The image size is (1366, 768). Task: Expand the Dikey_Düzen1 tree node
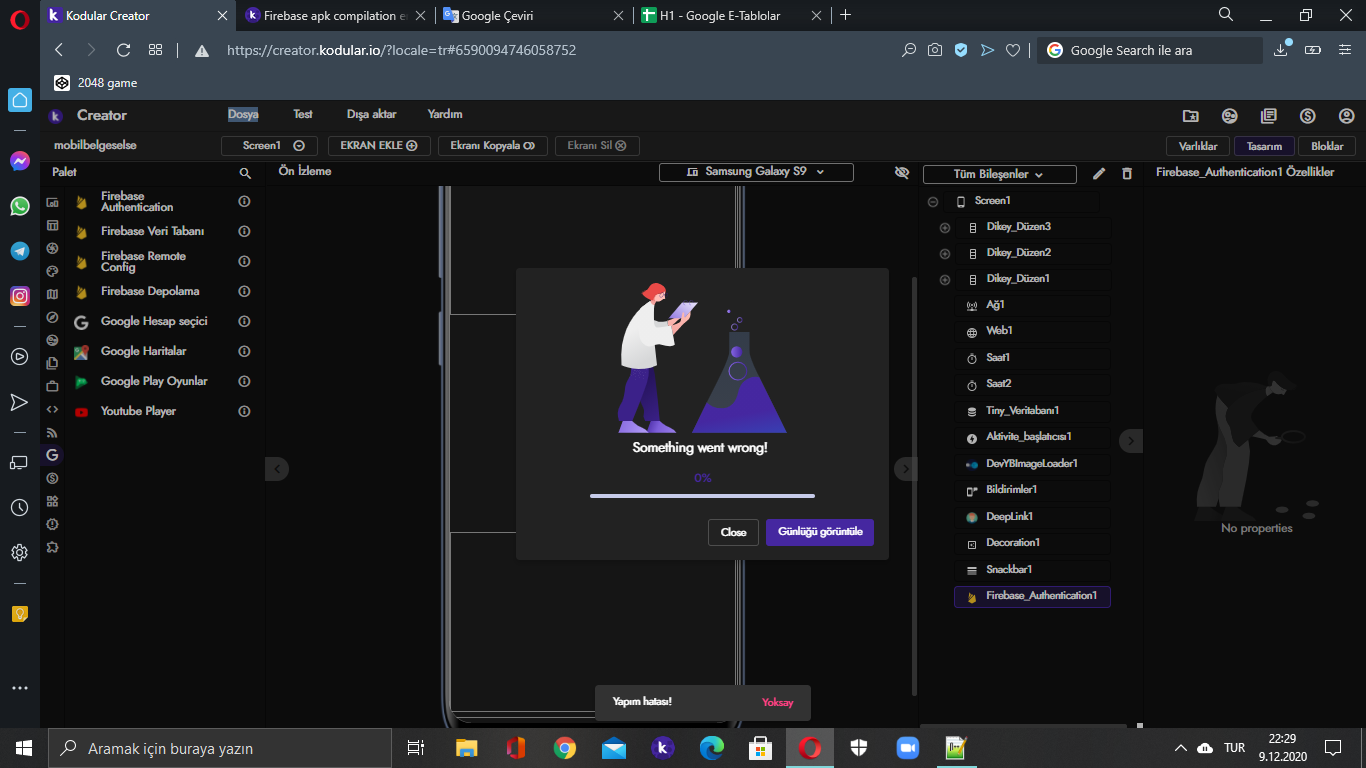tap(945, 280)
